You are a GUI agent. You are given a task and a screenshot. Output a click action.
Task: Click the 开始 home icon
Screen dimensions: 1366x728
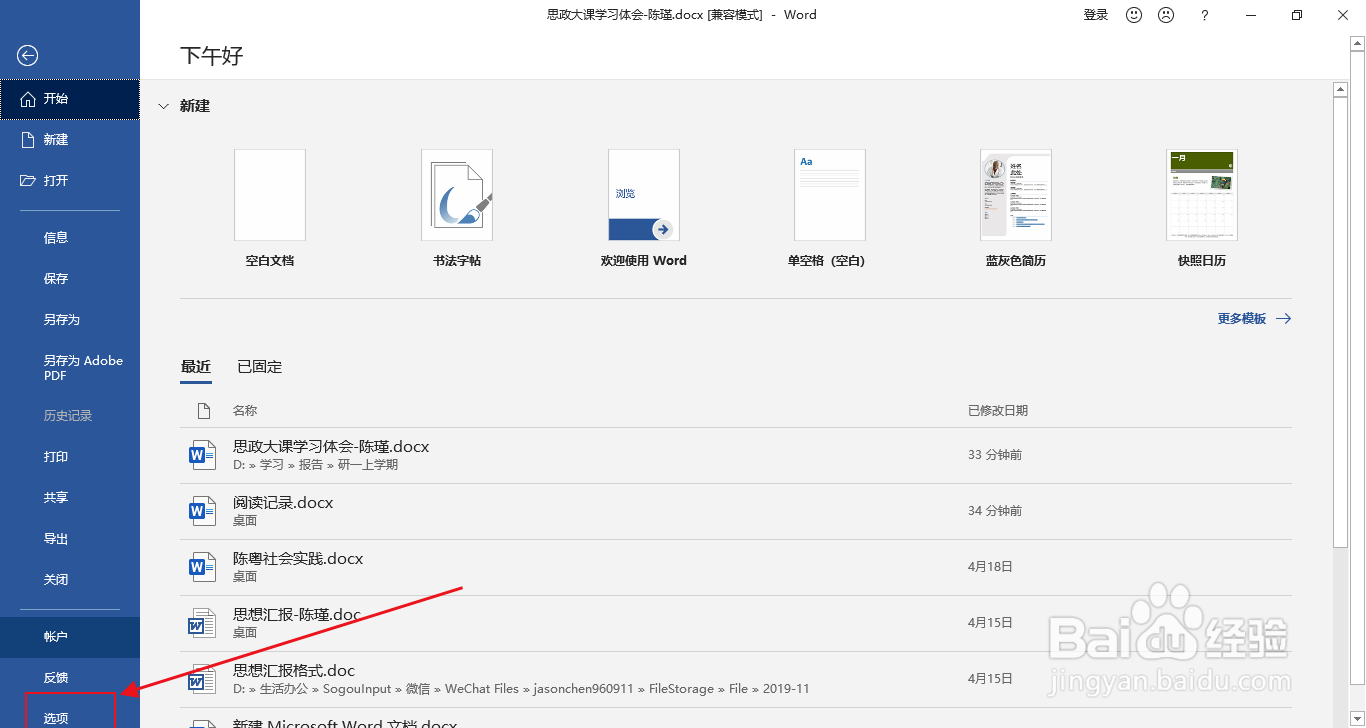tap(28, 99)
